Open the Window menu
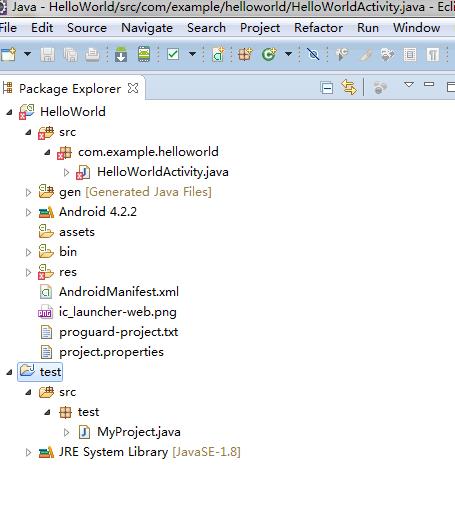455x517 pixels. pos(417,28)
